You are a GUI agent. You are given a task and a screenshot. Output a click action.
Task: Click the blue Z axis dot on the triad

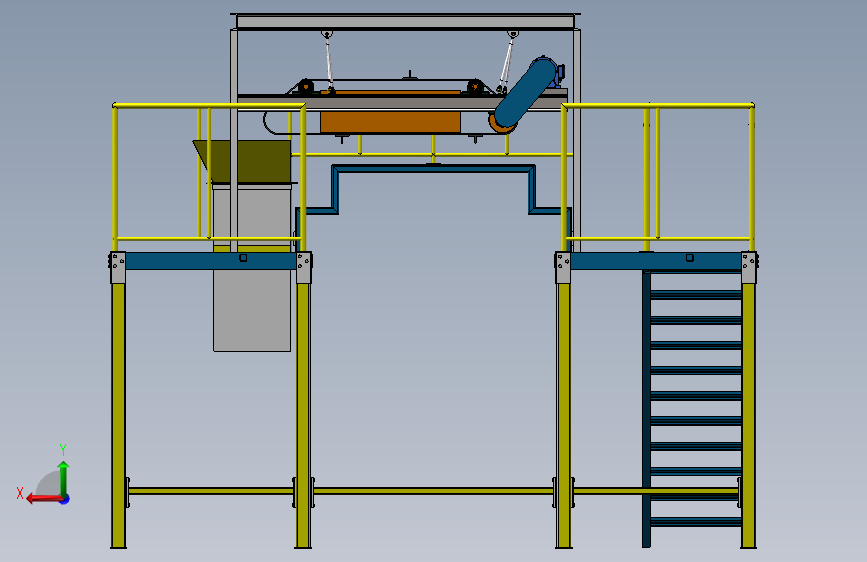65,499
